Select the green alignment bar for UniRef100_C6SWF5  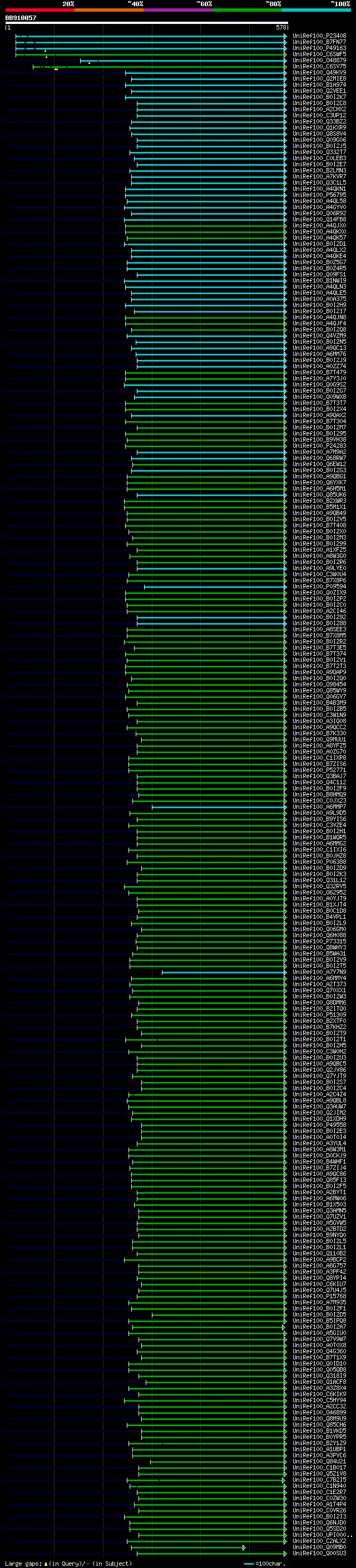150,54
